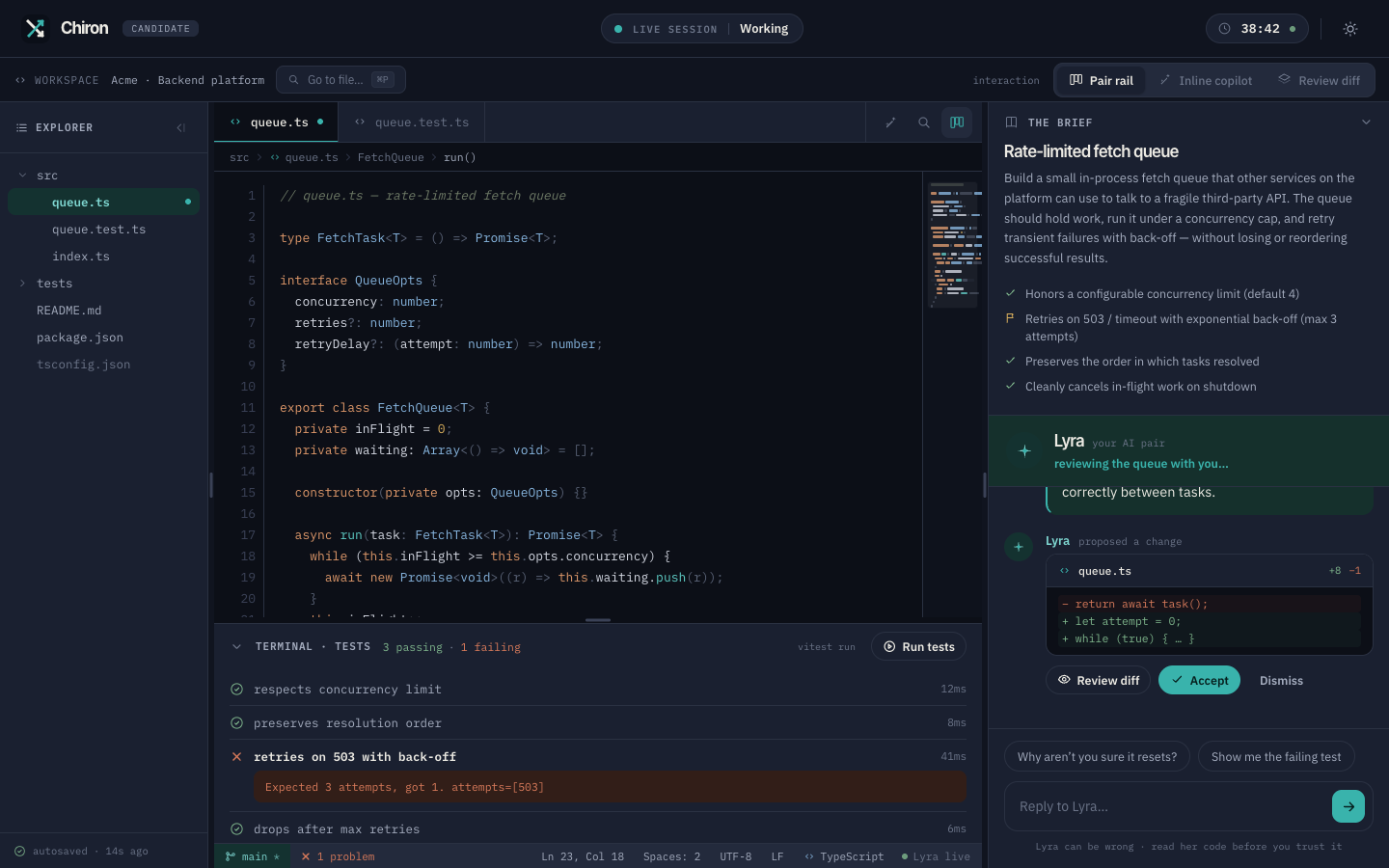The width and height of the screenshot is (1389, 868).
Task: Accept Lyra's proposed change
Action: pyautogui.click(x=1199, y=680)
